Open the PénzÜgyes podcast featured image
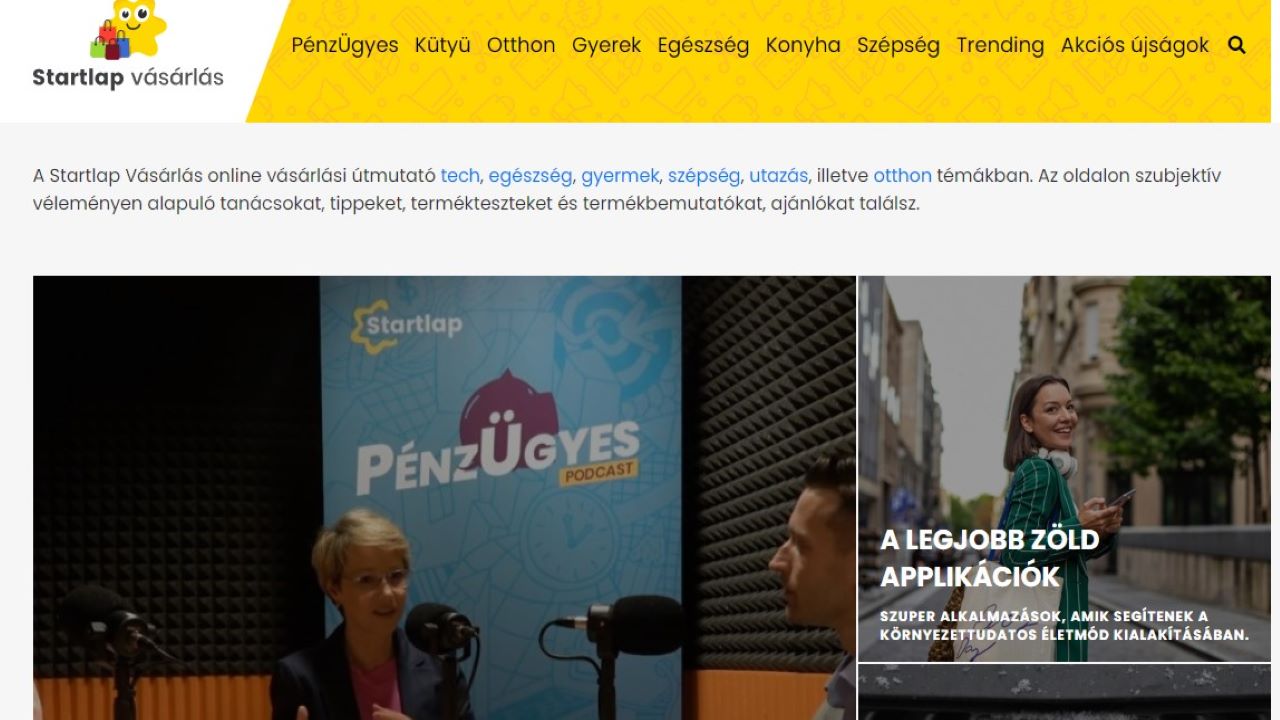Screen dimensions: 1280x720 pyautogui.click(x=444, y=498)
